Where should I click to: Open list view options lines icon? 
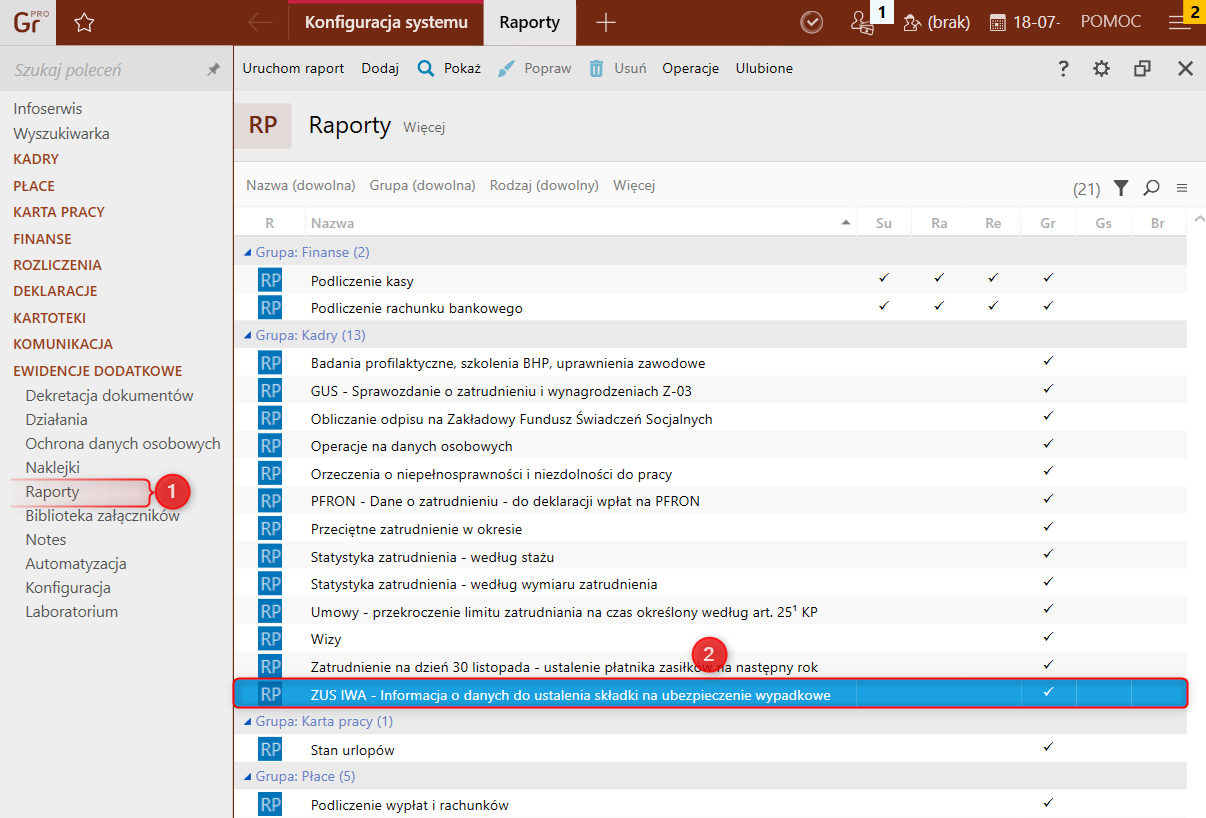click(1181, 187)
